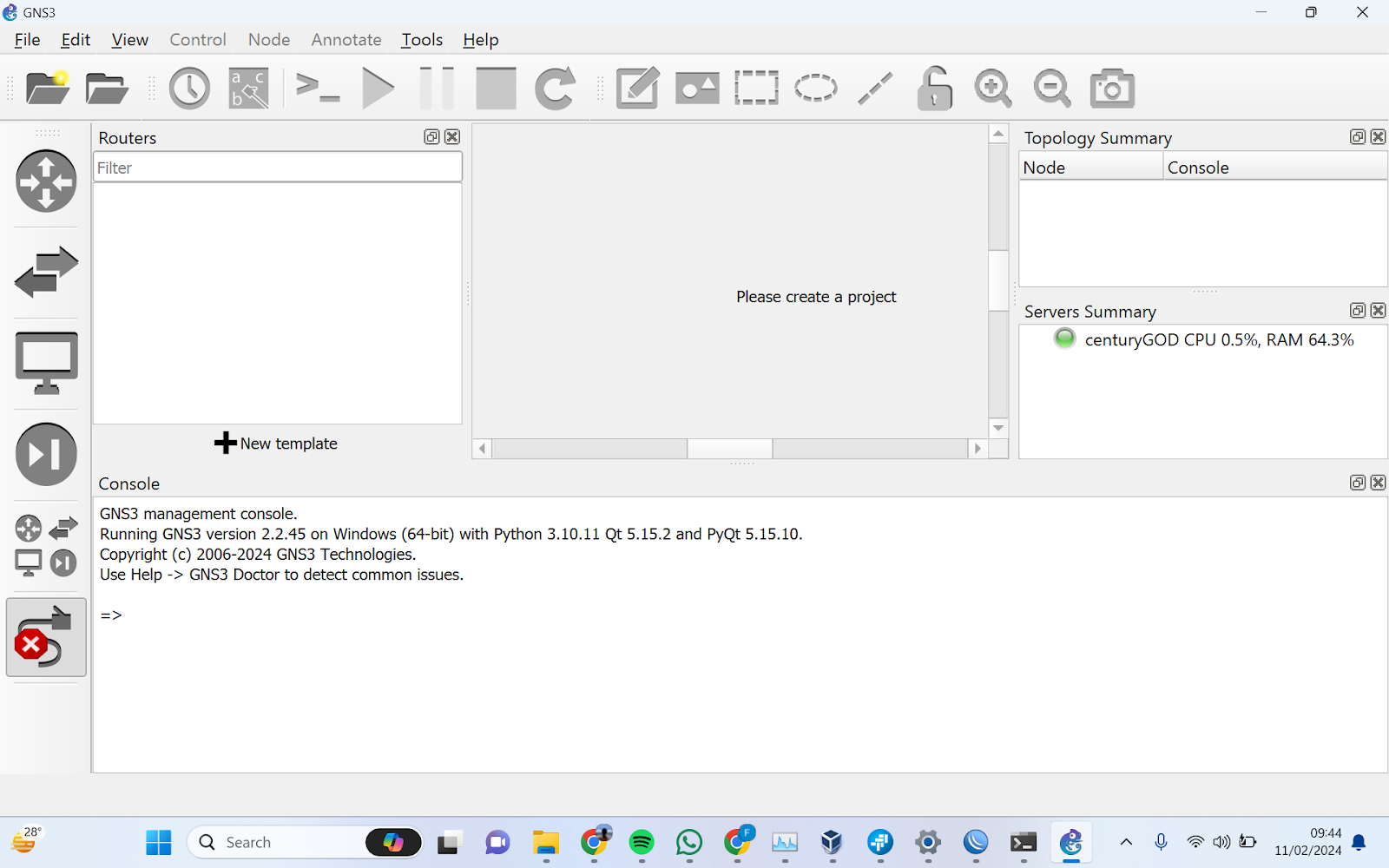This screenshot has width=1389, height=868.
Task: Float the Topology Summary panel
Action: tap(1358, 137)
